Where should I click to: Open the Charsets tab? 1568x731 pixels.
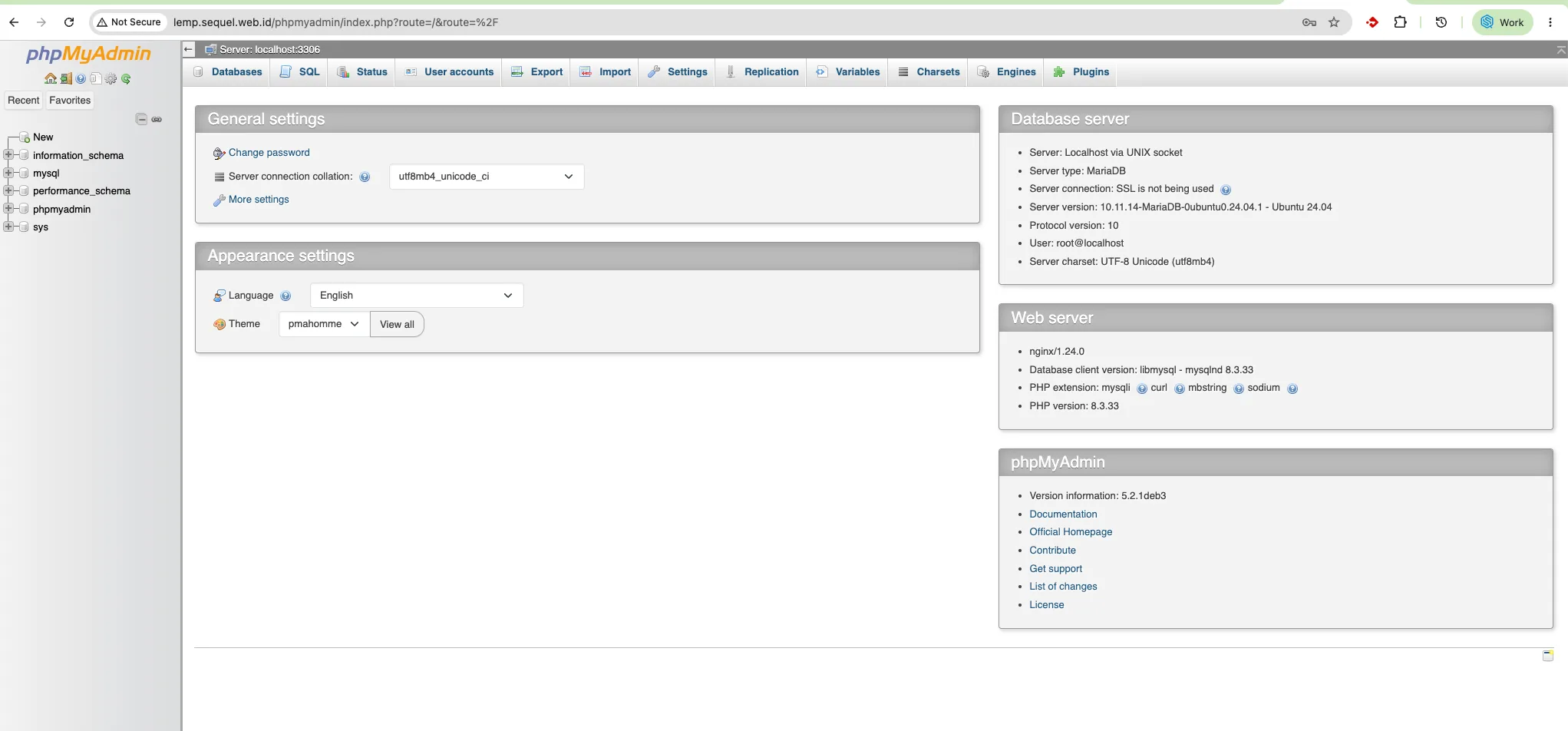(x=929, y=72)
